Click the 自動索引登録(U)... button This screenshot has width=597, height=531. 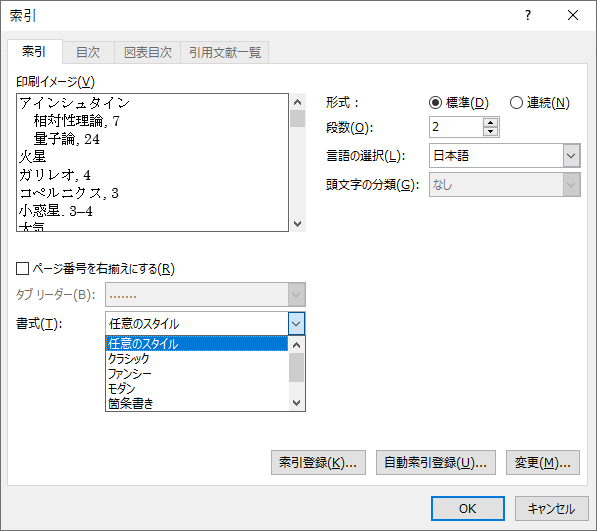(x=436, y=462)
